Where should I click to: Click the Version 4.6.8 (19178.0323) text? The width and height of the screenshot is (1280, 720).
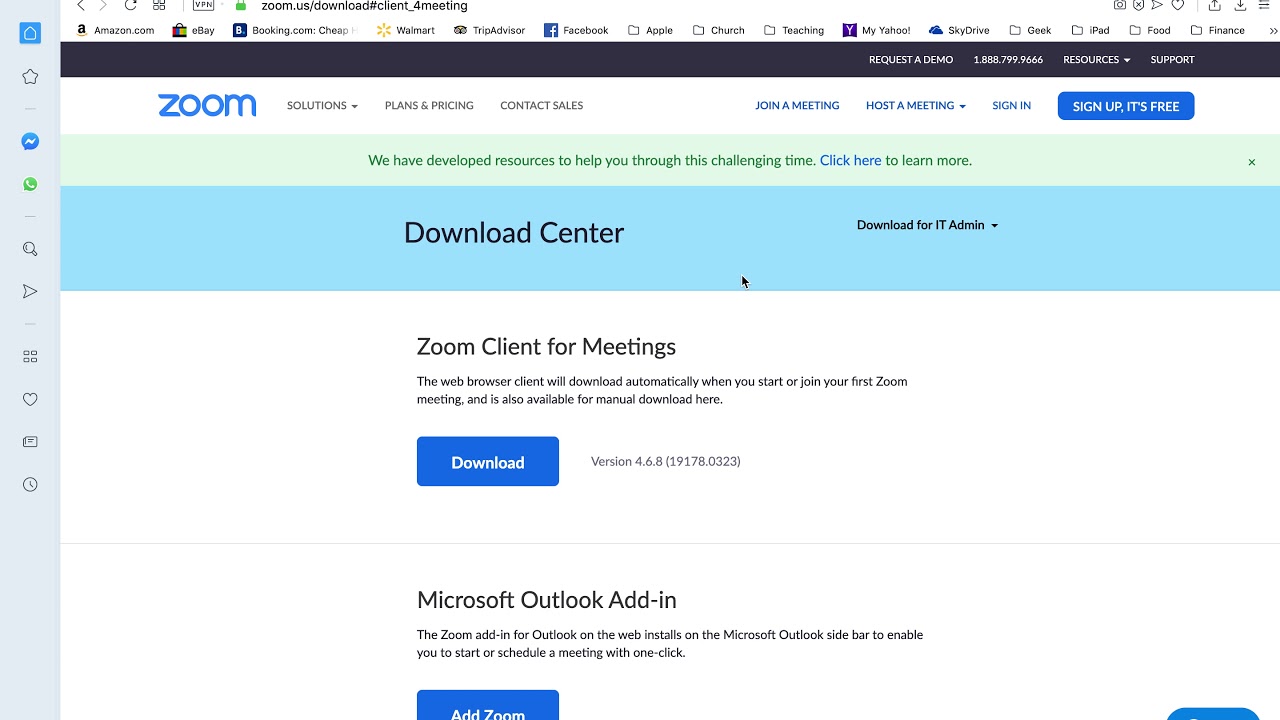coord(666,462)
